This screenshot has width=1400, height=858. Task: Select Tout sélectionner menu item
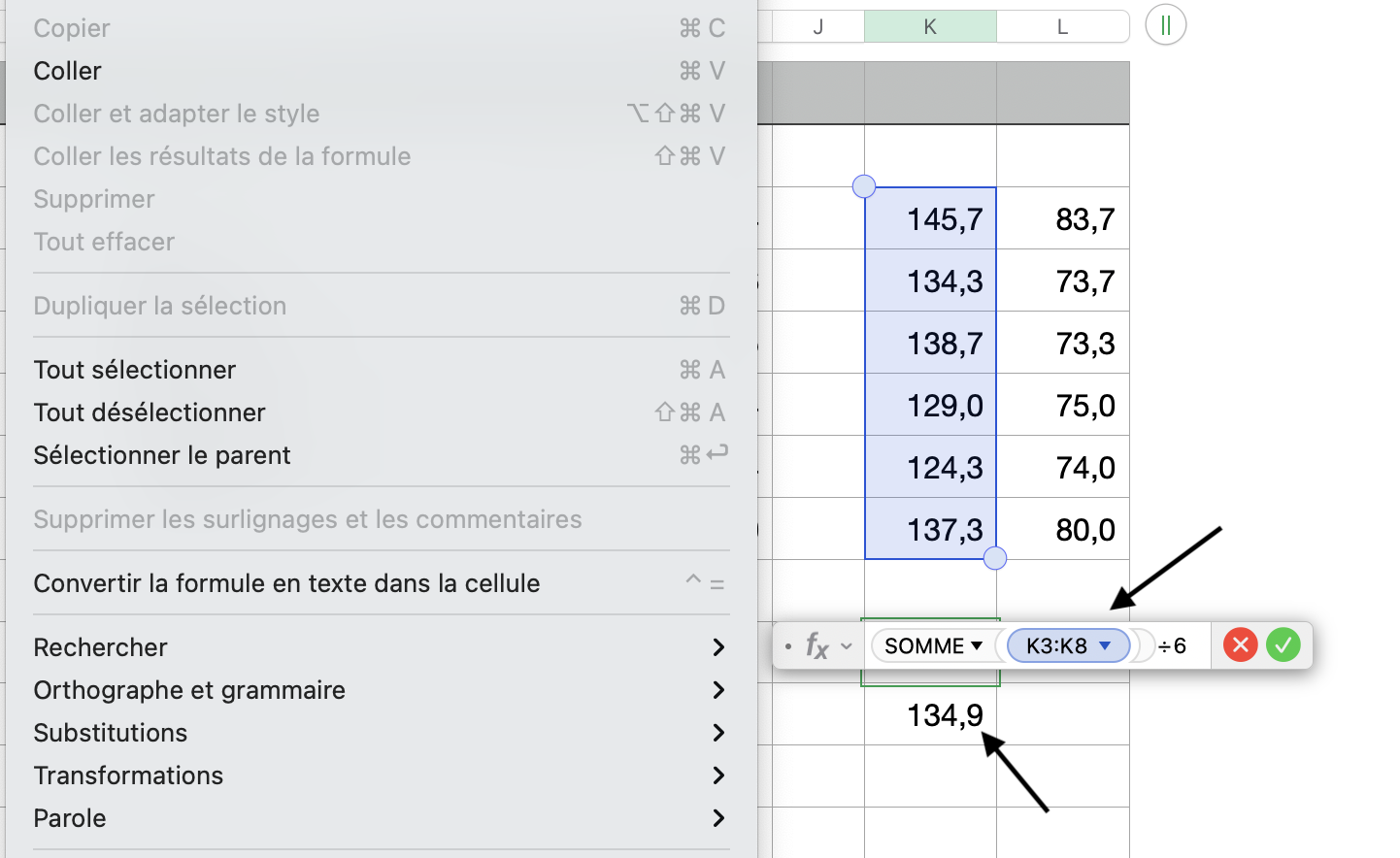[x=135, y=370]
